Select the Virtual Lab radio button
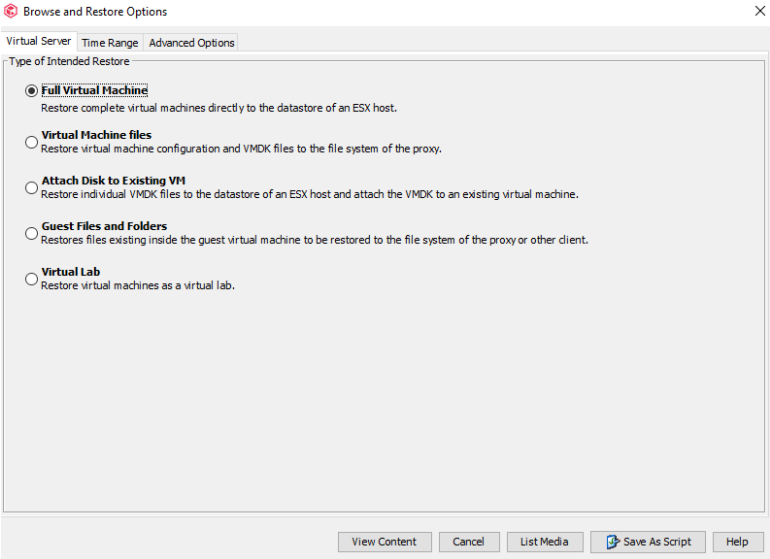The height and width of the screenshot is (559, 770). (32, 279)
